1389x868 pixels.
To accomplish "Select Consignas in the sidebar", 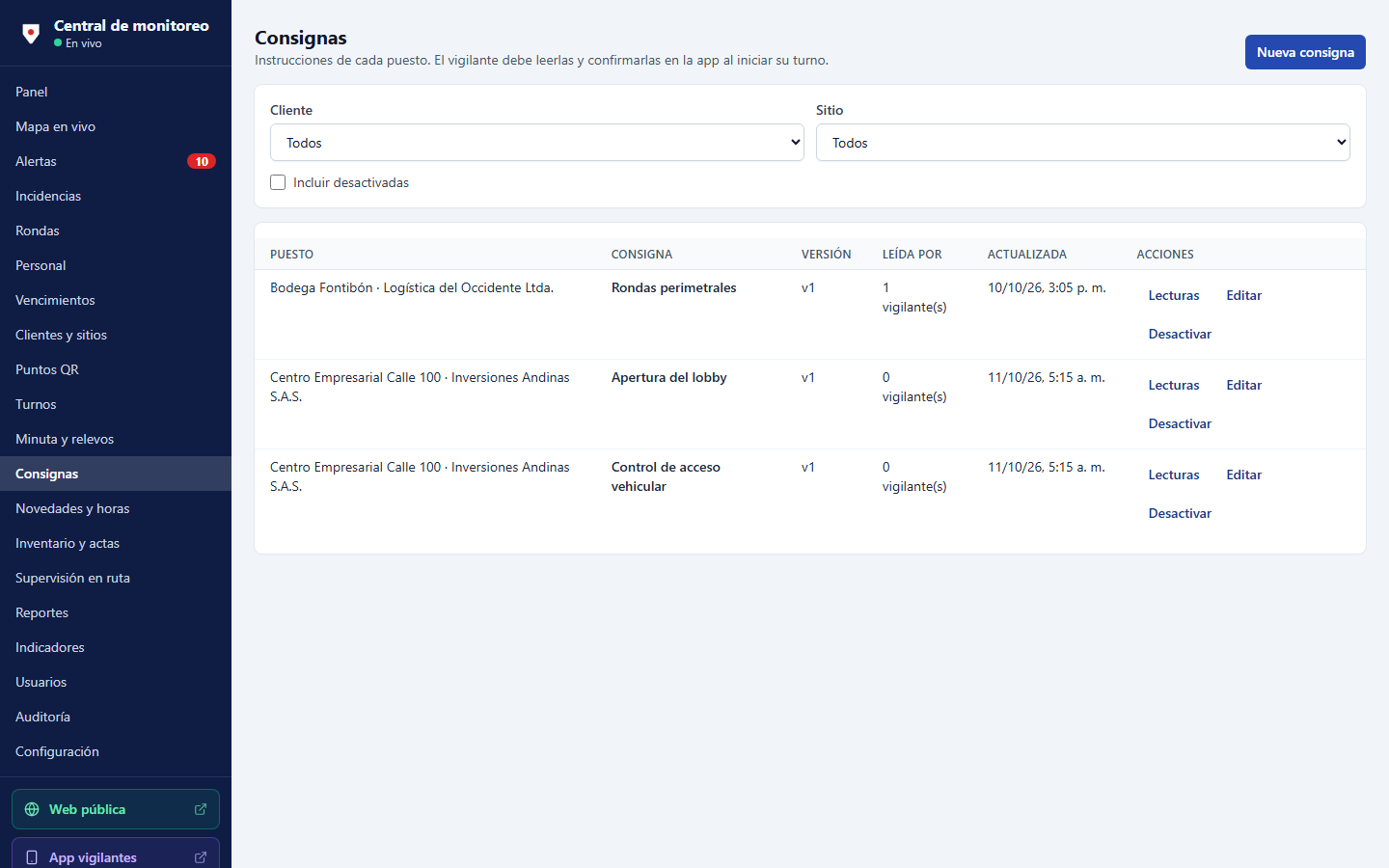I will [x=116, y=474].
